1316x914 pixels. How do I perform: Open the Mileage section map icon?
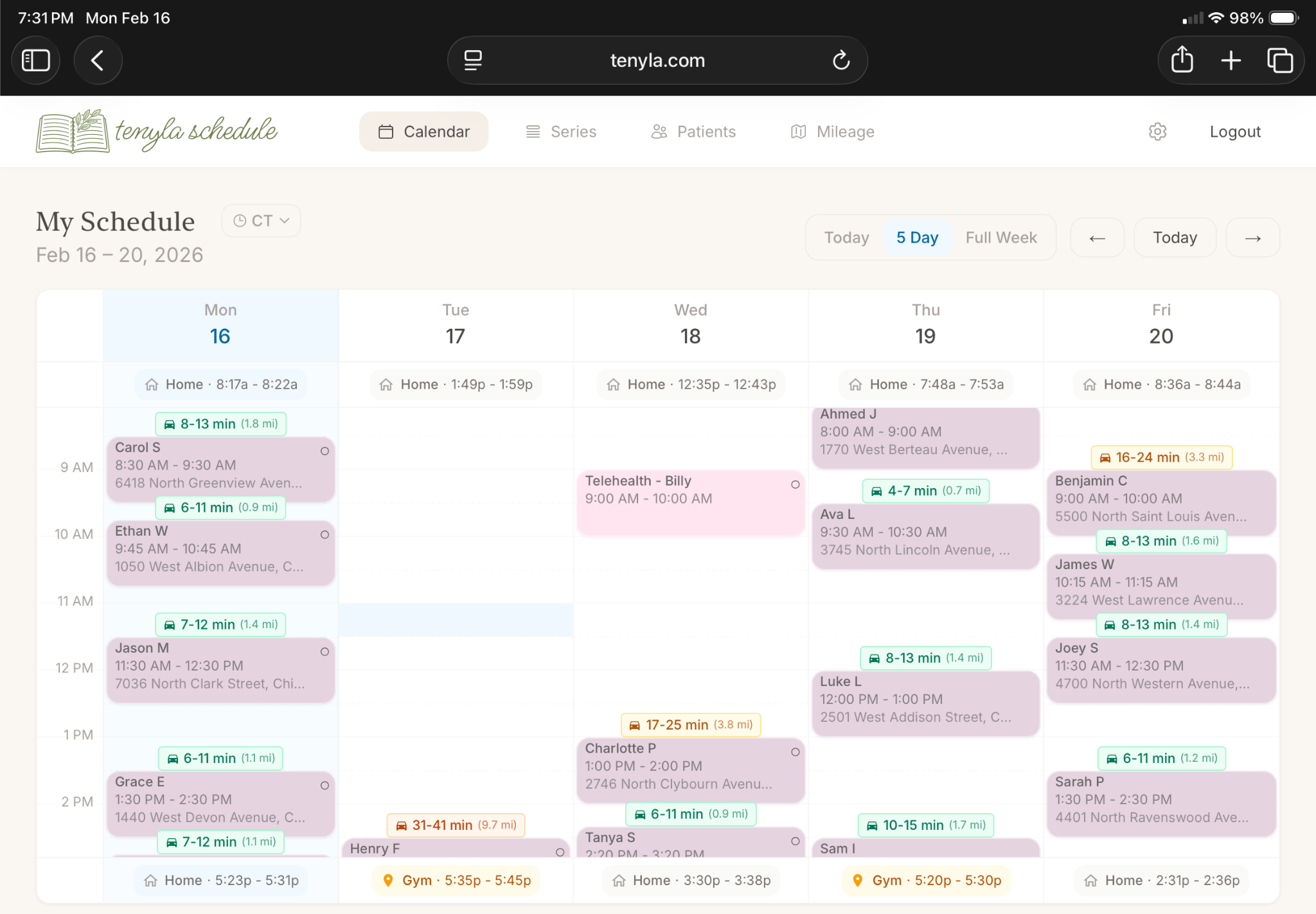pos(798,131)
